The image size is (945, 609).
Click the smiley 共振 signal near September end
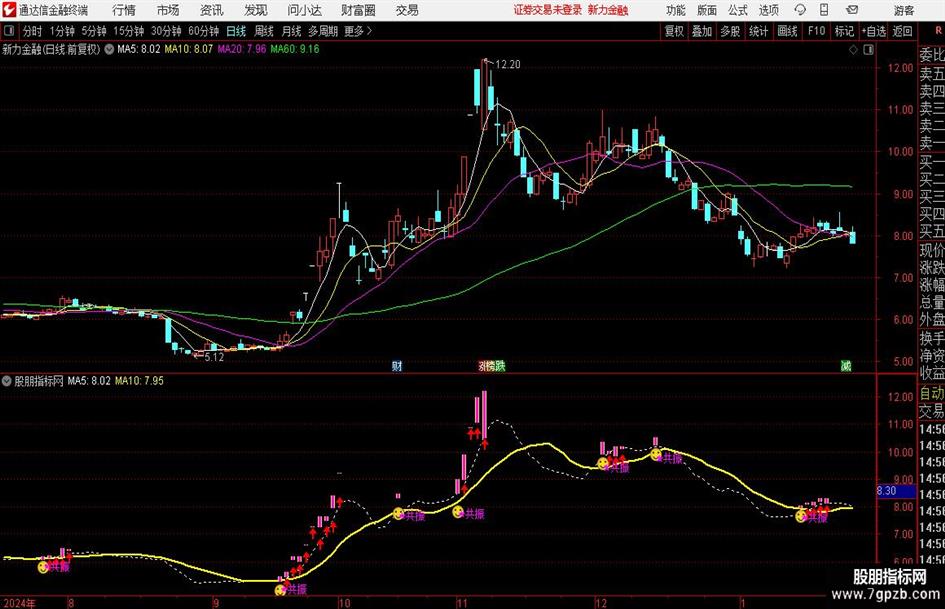(281, 589)
